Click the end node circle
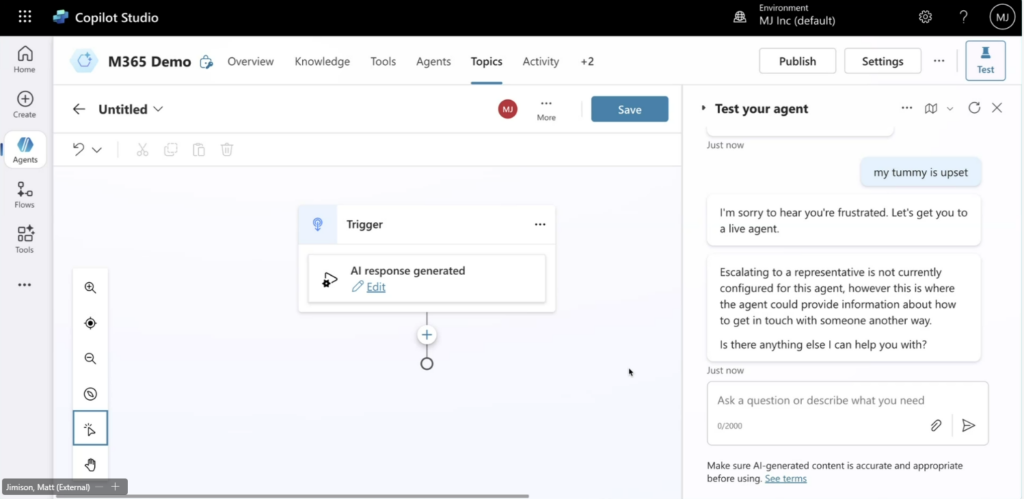1024x499 pixels. [426, 364]
